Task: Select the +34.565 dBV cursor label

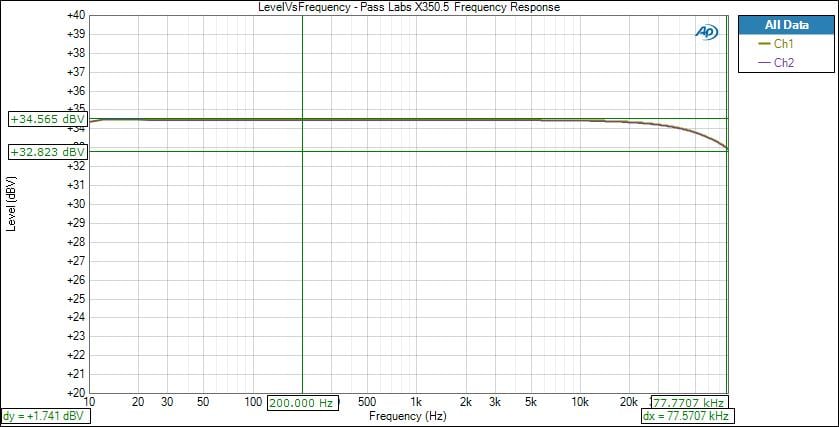Action: (x=47, y=119)
